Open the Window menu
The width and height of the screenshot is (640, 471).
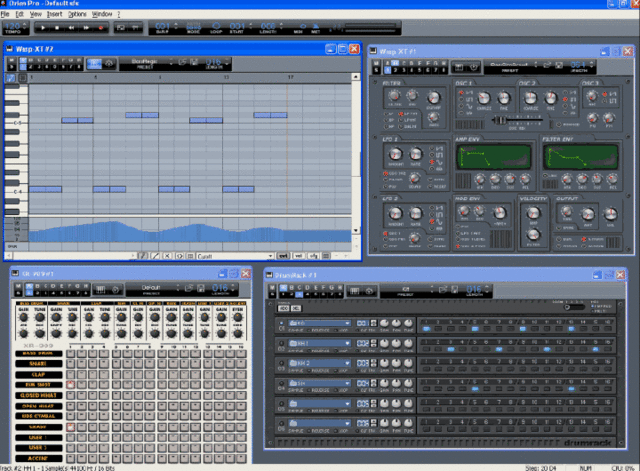(102, 14)
